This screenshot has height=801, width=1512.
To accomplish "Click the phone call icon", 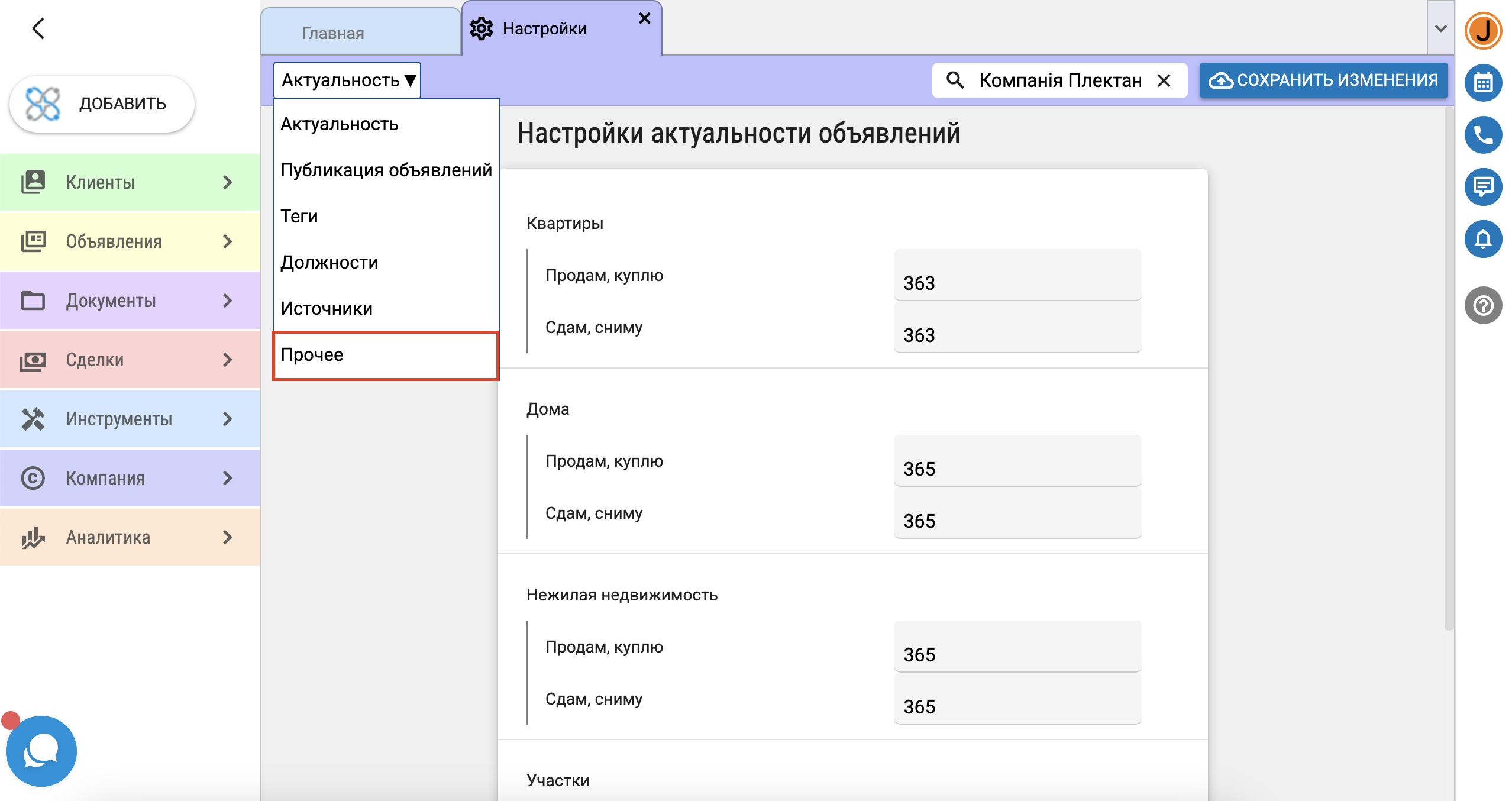I will point(1483,135).
